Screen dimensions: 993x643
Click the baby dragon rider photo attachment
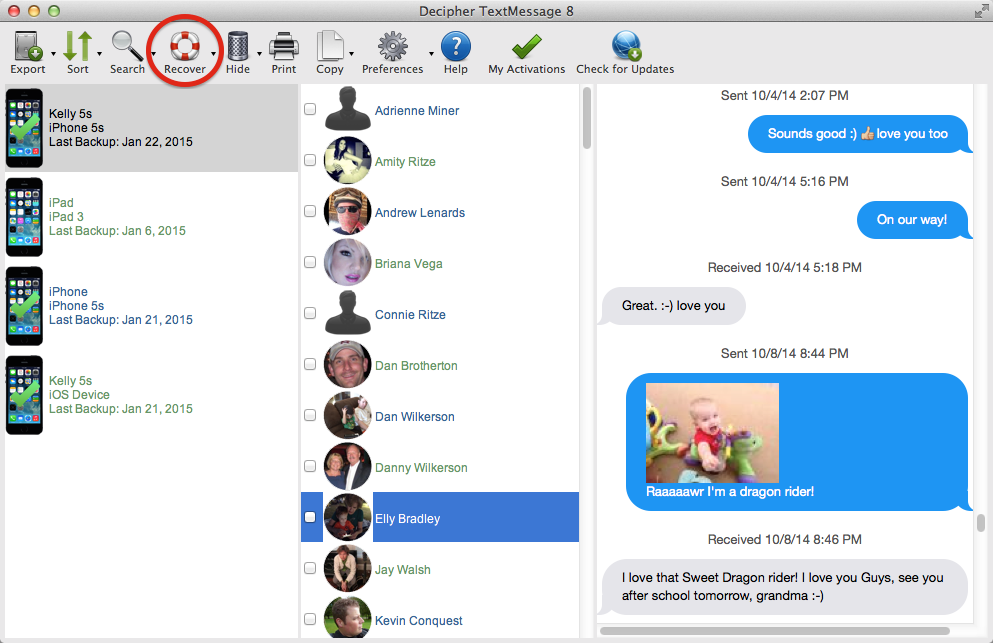712,433
